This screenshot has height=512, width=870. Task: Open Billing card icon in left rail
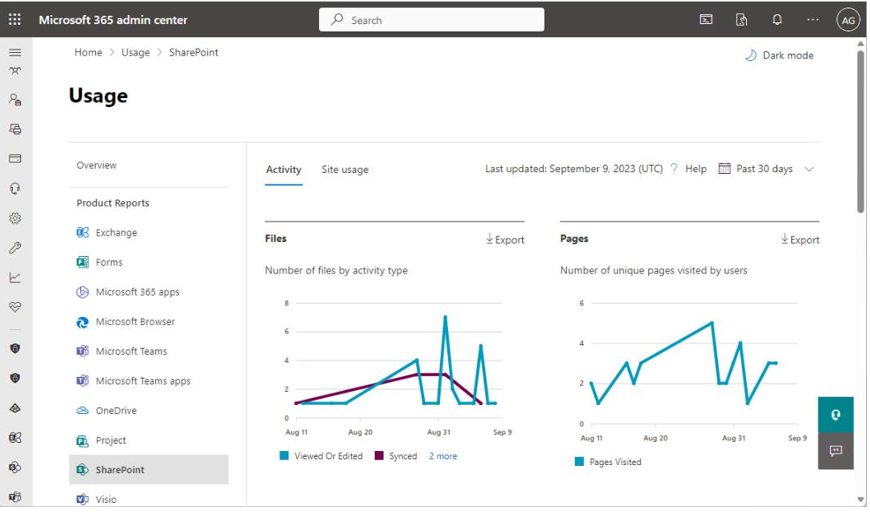[15, 159]
